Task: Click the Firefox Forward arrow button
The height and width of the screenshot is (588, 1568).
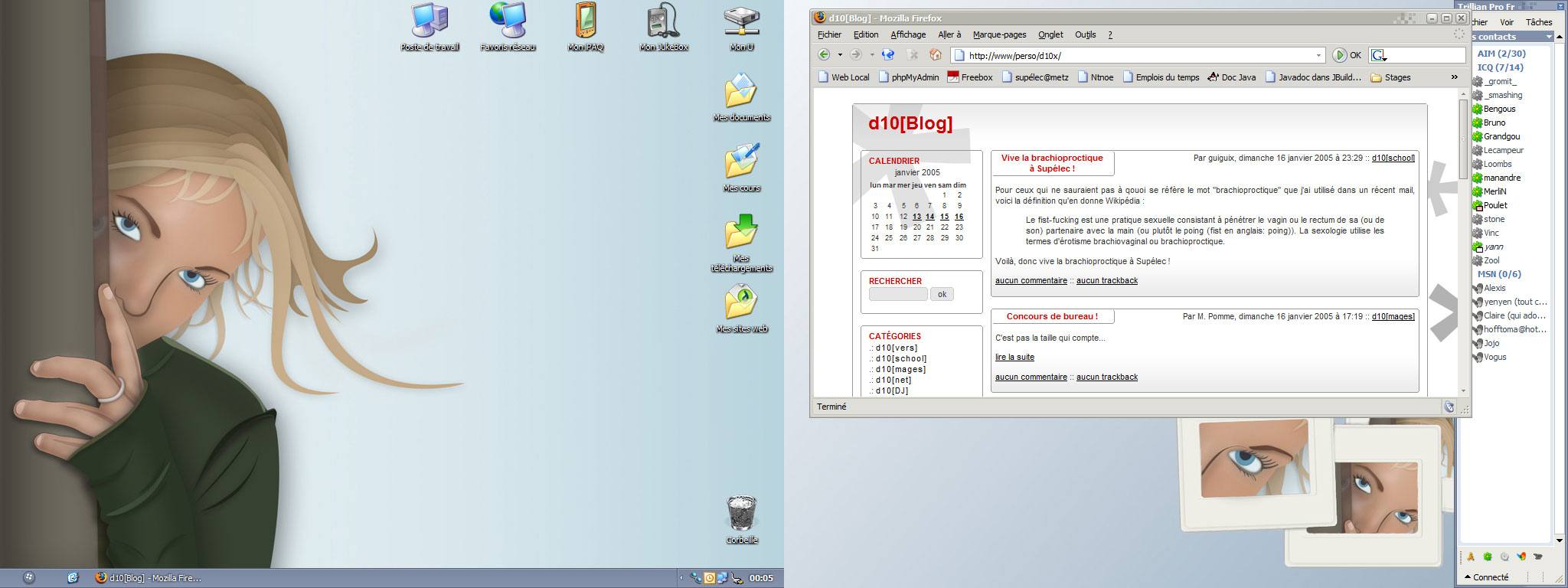Action: (856, 55)
